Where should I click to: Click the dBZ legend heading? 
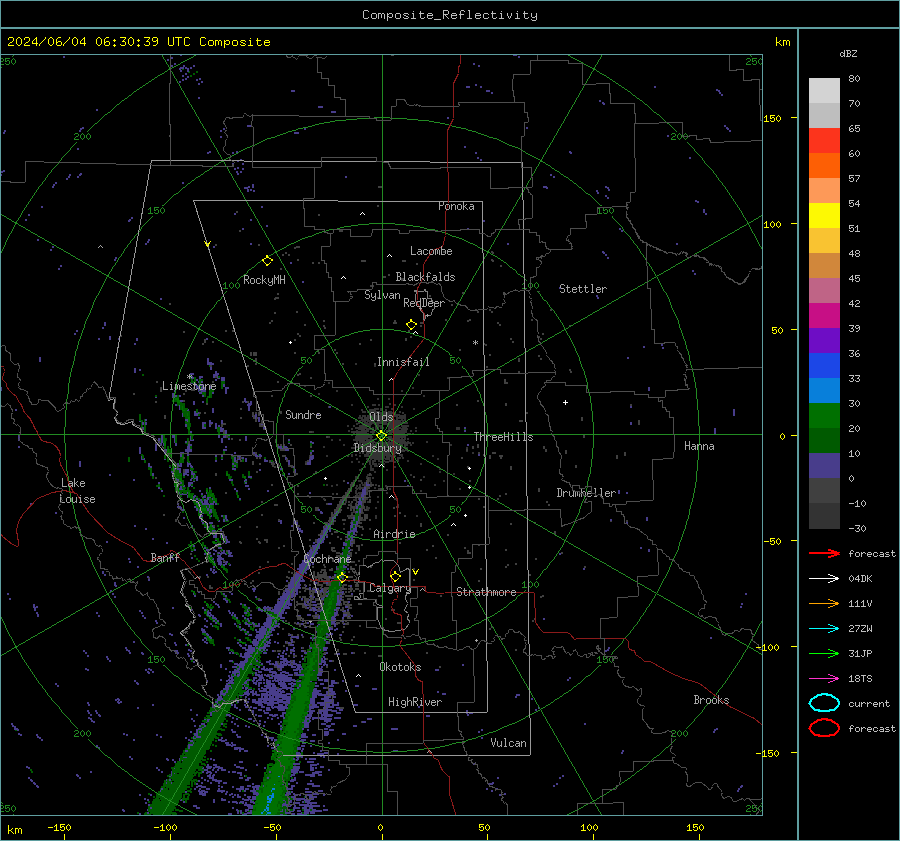pyautogui.click(x=848, y=53)
